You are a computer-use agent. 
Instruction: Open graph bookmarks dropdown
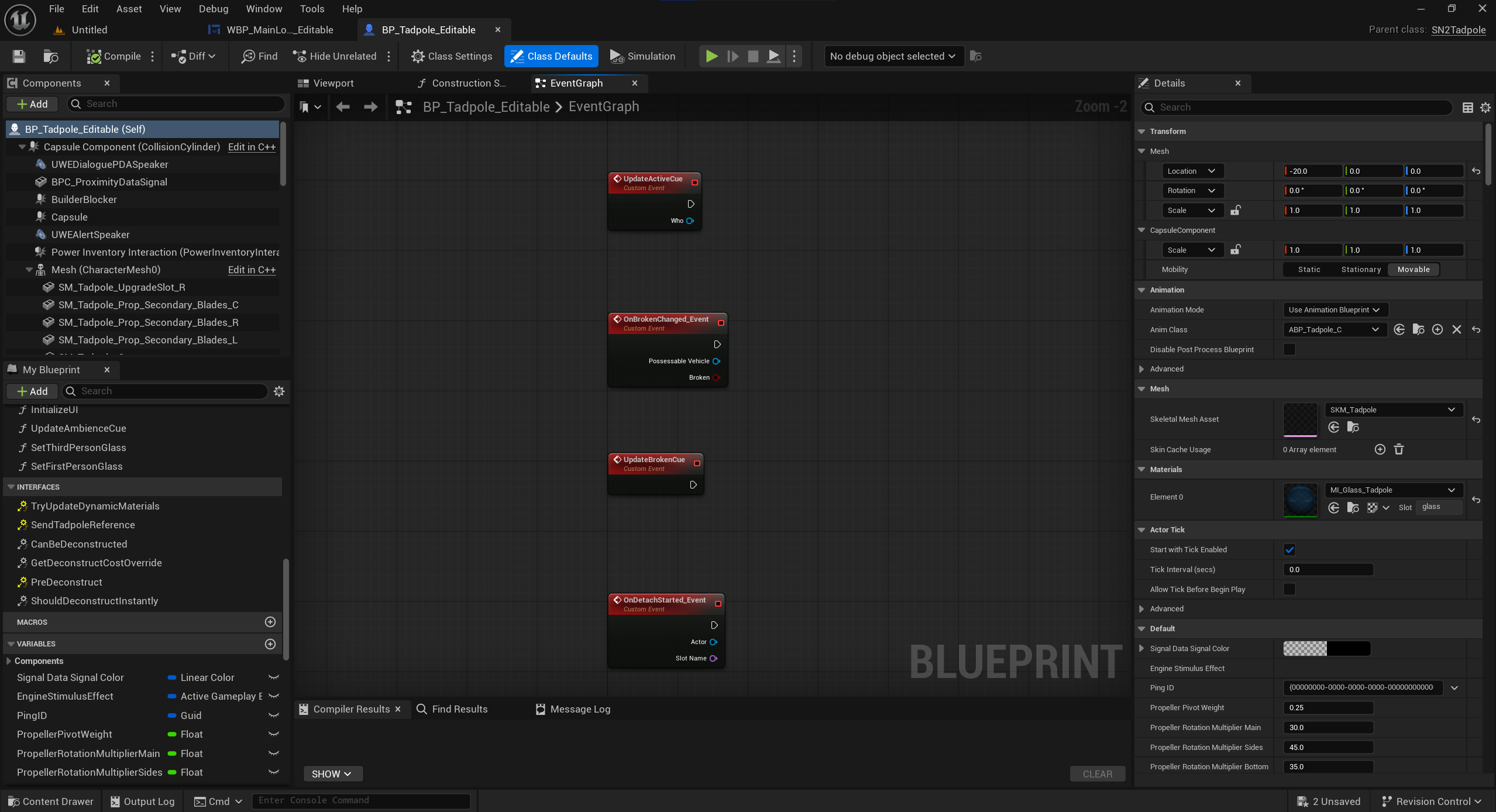click(x=309, y=106)
